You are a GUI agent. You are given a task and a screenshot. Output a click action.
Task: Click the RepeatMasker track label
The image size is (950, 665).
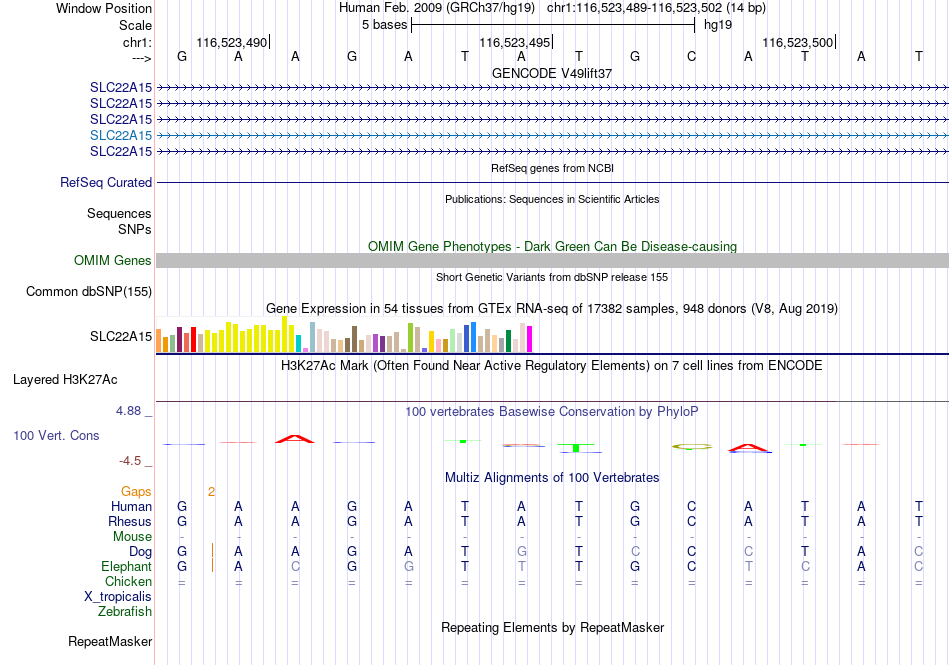pos(110,641)
